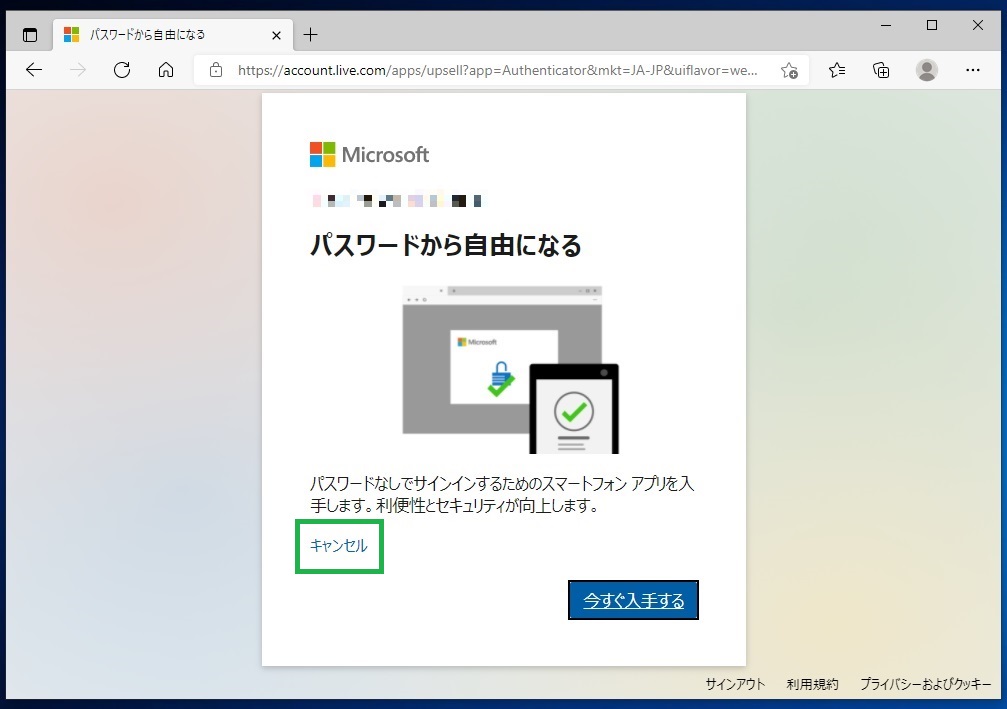Open the vertical tabs panel icon

pyautogui.click(x=30, y=35)
